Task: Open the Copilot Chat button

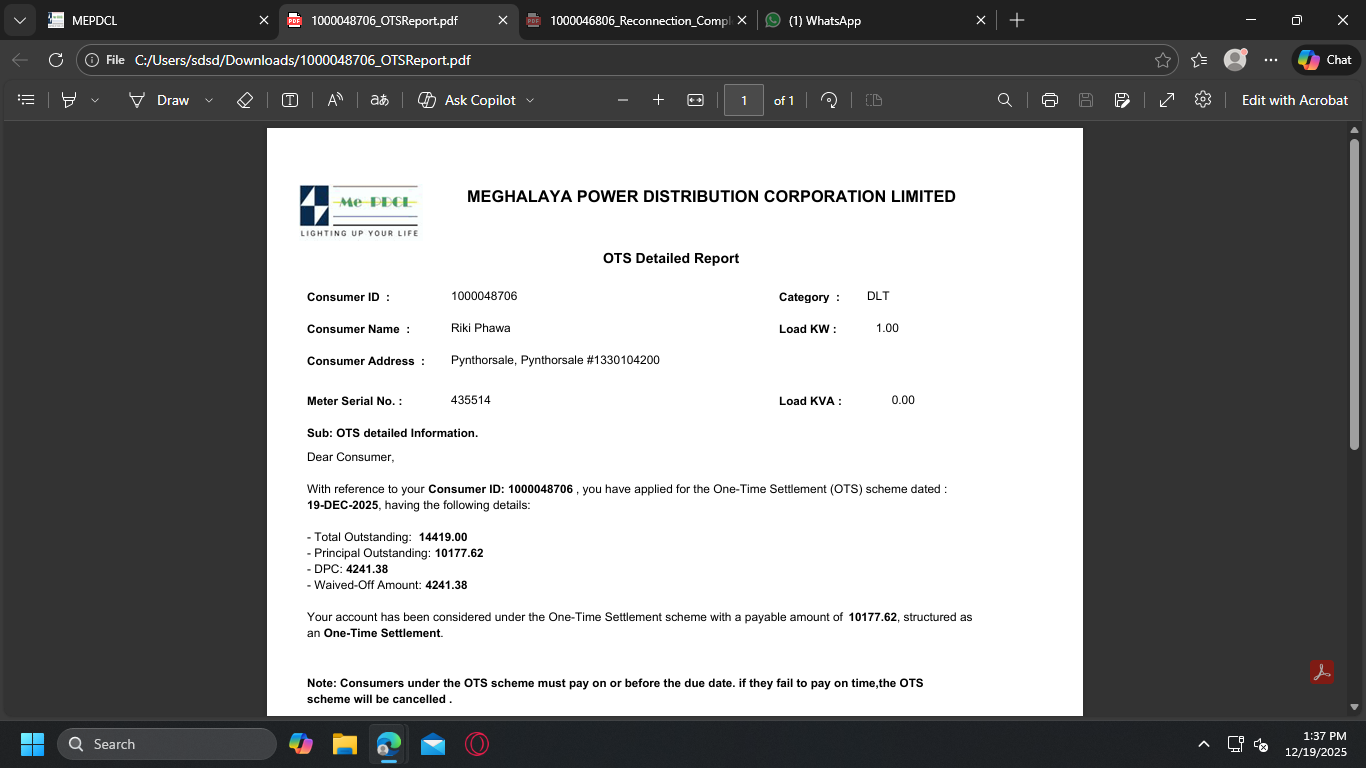Action: pos(1326,60)
